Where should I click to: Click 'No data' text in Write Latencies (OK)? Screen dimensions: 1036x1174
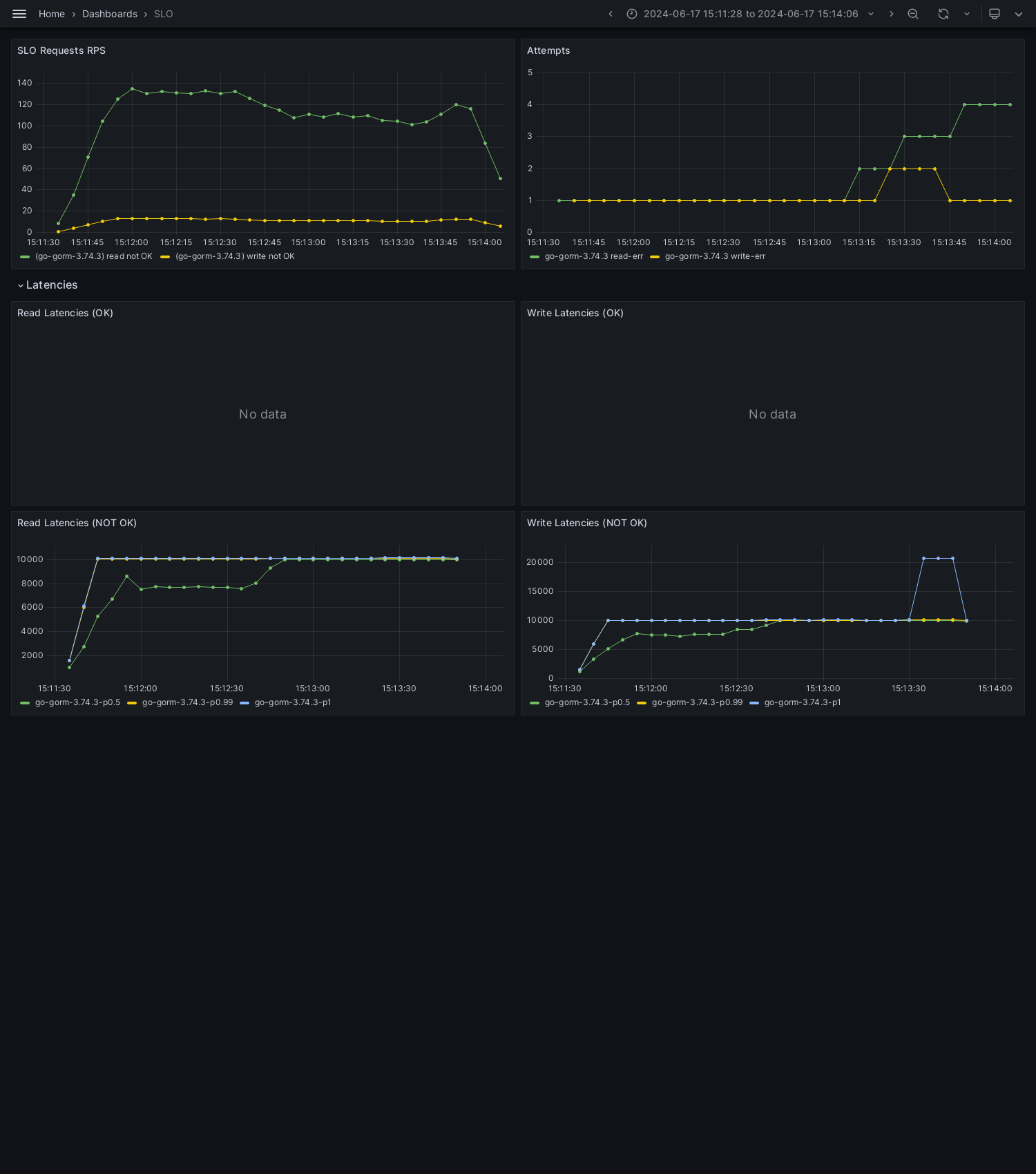coord(772,414)
